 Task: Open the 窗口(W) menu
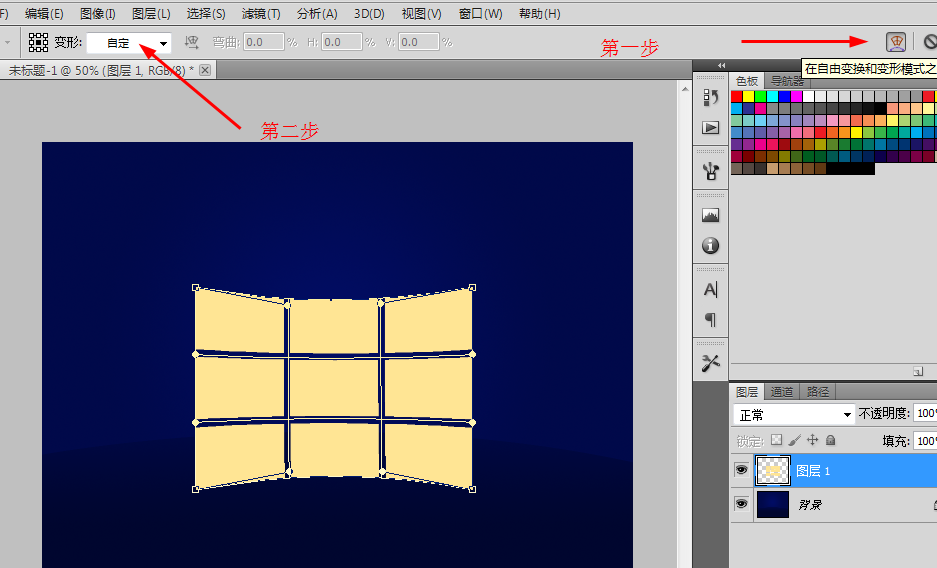(480, 13)
